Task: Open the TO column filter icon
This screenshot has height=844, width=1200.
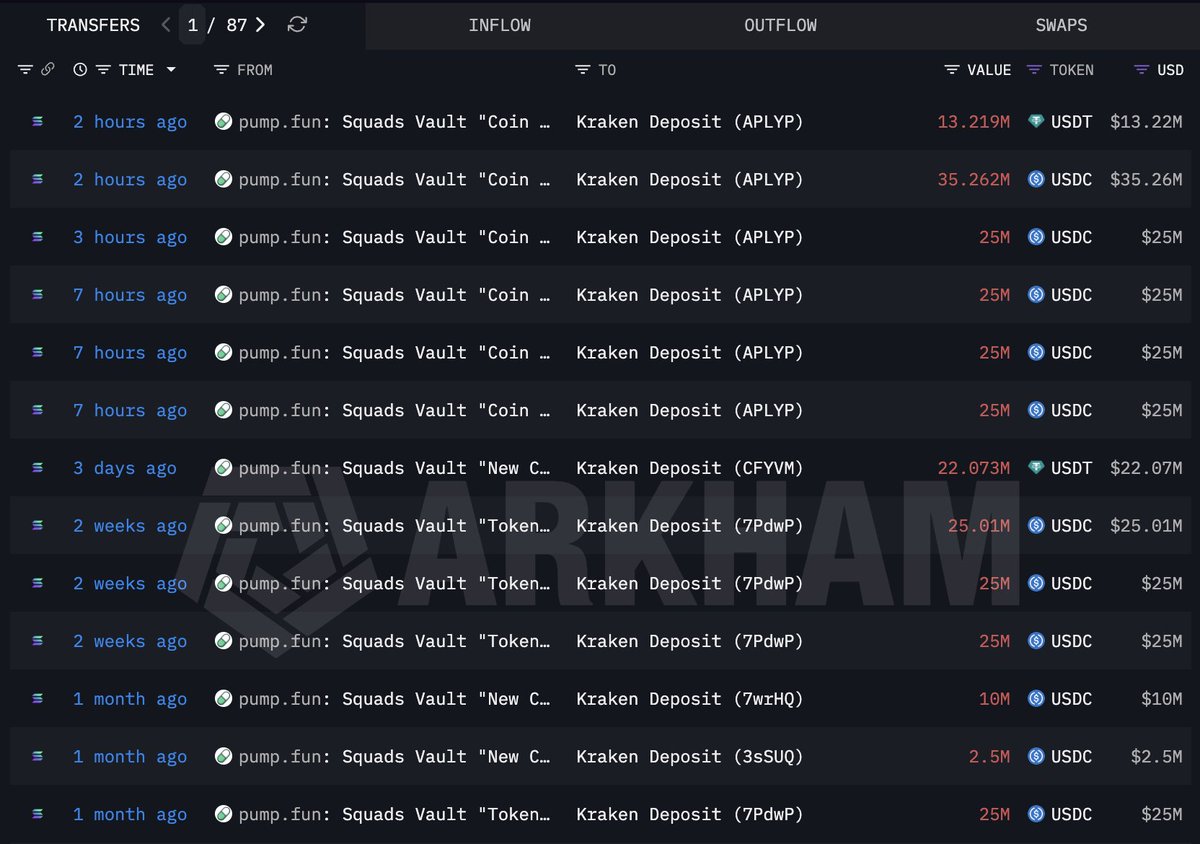Action: (x=583, y=70)
